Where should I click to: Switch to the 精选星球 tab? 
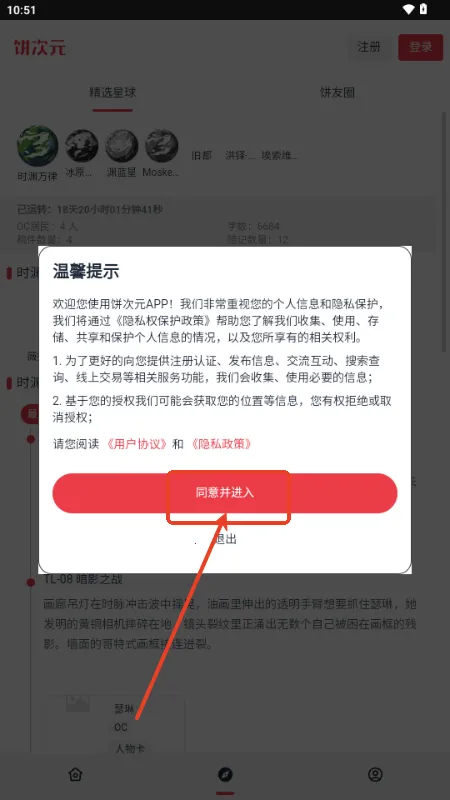[x=112, y=92]
